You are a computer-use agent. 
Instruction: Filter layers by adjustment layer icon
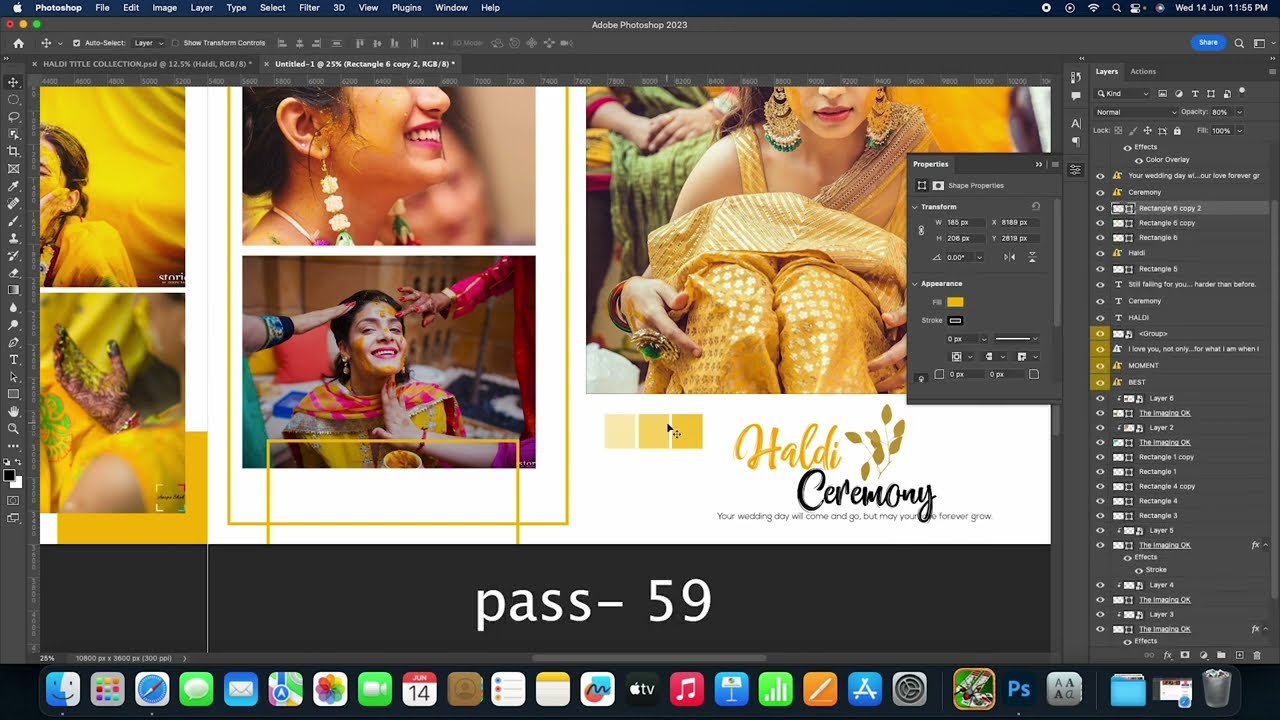click(x=1179, y=94)
